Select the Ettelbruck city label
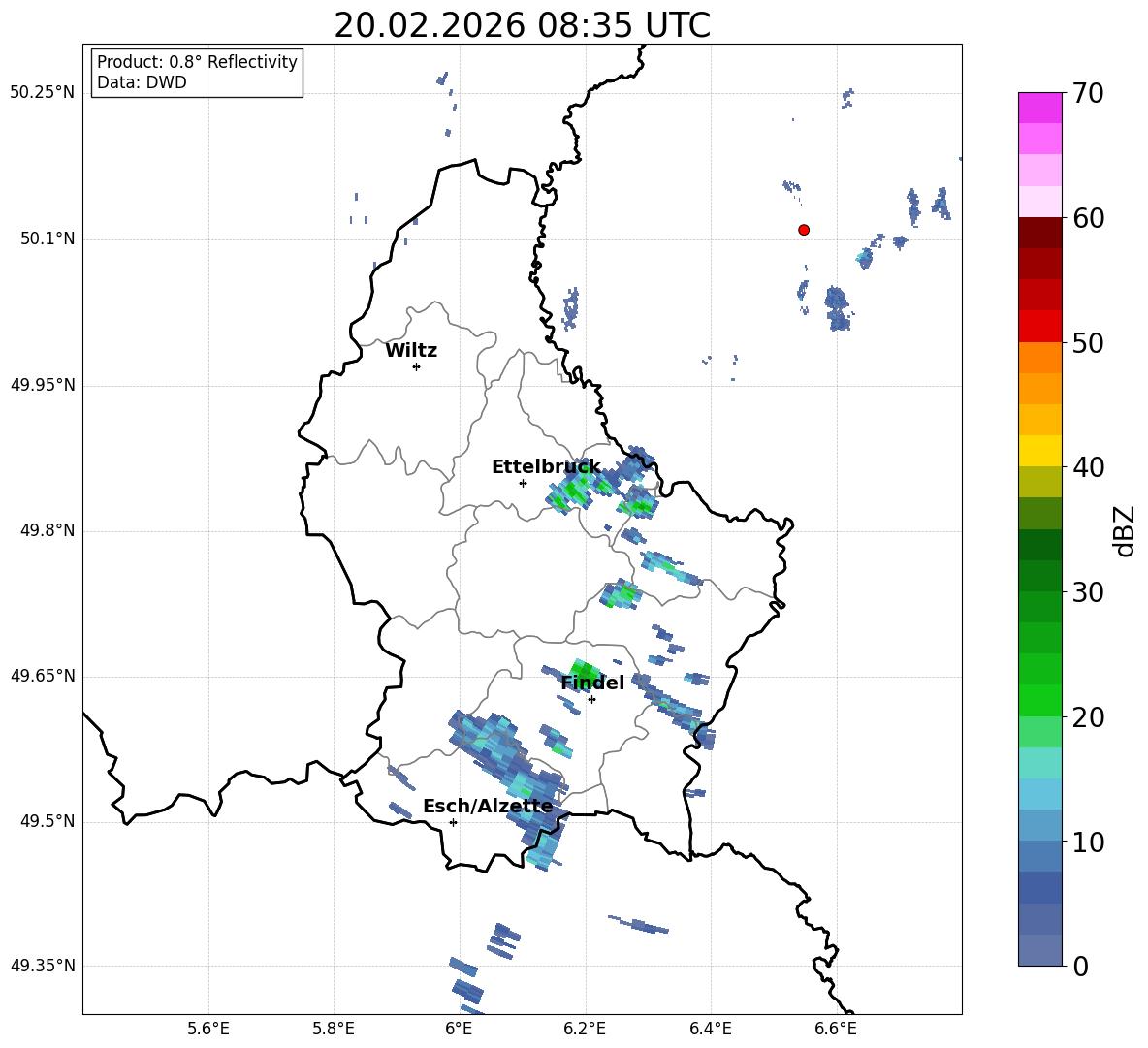 point(546,467)
